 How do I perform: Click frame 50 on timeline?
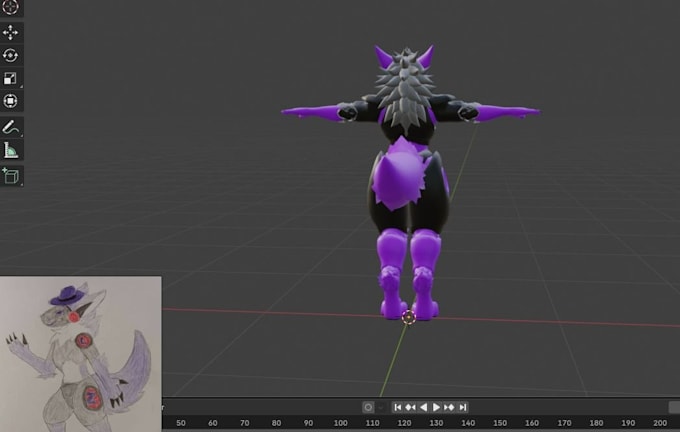click(181, 423)
